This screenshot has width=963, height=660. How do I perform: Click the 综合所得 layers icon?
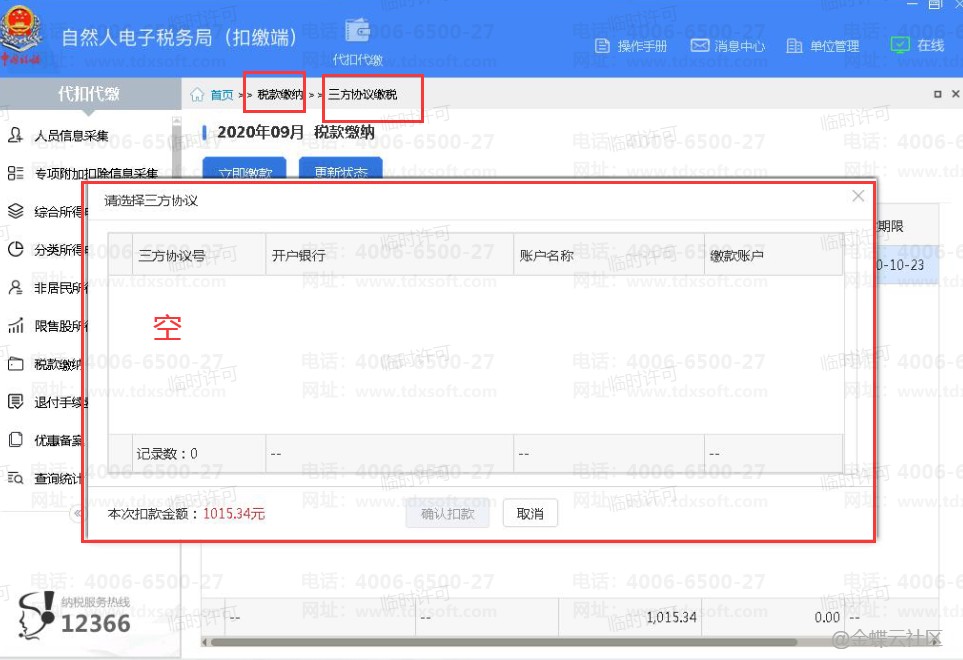[x=15, y=211]
